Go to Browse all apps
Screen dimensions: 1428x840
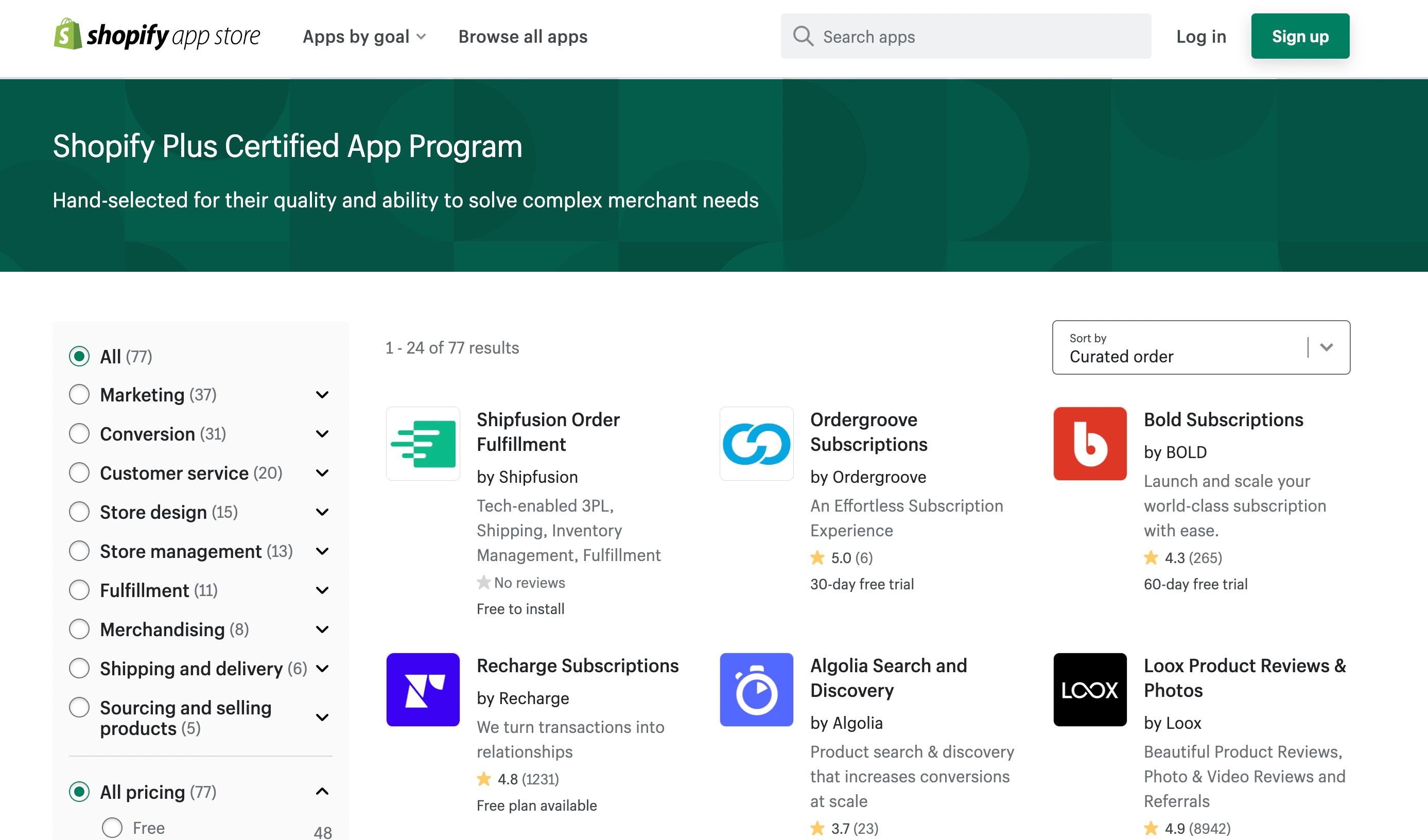523,36
